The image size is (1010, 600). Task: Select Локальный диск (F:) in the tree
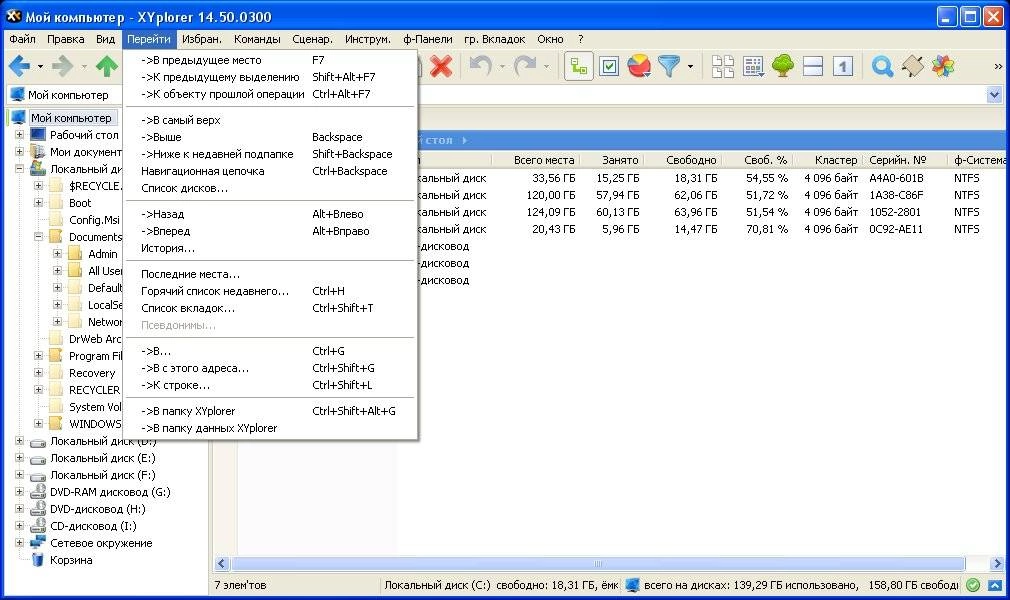pyautogui.click(x=102, y=475)
